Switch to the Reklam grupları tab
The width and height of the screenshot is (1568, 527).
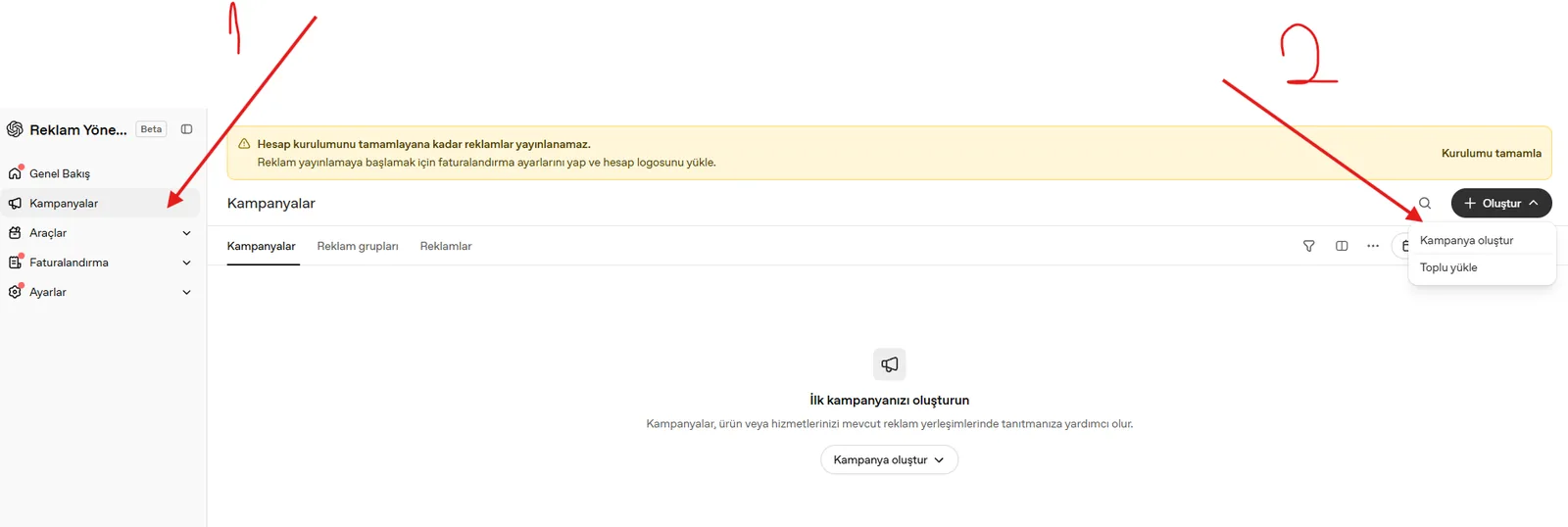[x=358, y=246]
